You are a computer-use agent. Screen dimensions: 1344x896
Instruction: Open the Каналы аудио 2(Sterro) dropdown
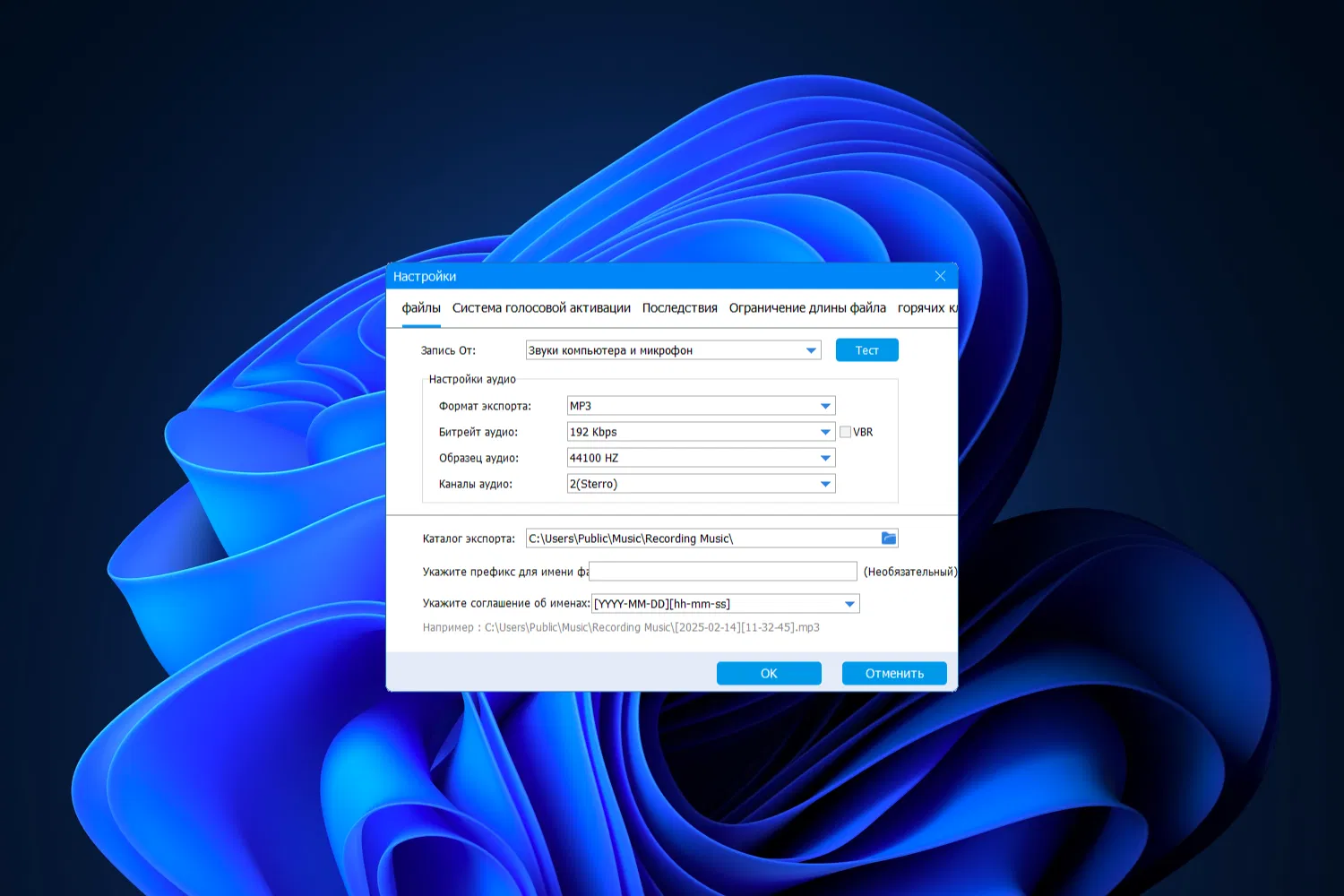pos(702,484)
